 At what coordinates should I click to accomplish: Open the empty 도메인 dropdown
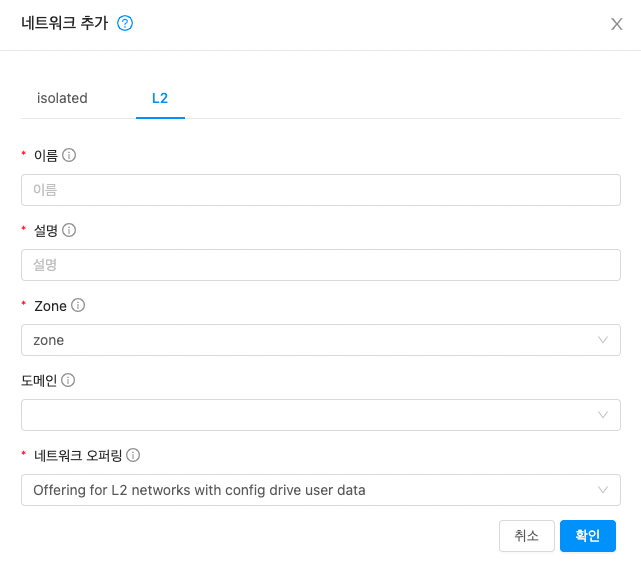(x=321, y=415)
